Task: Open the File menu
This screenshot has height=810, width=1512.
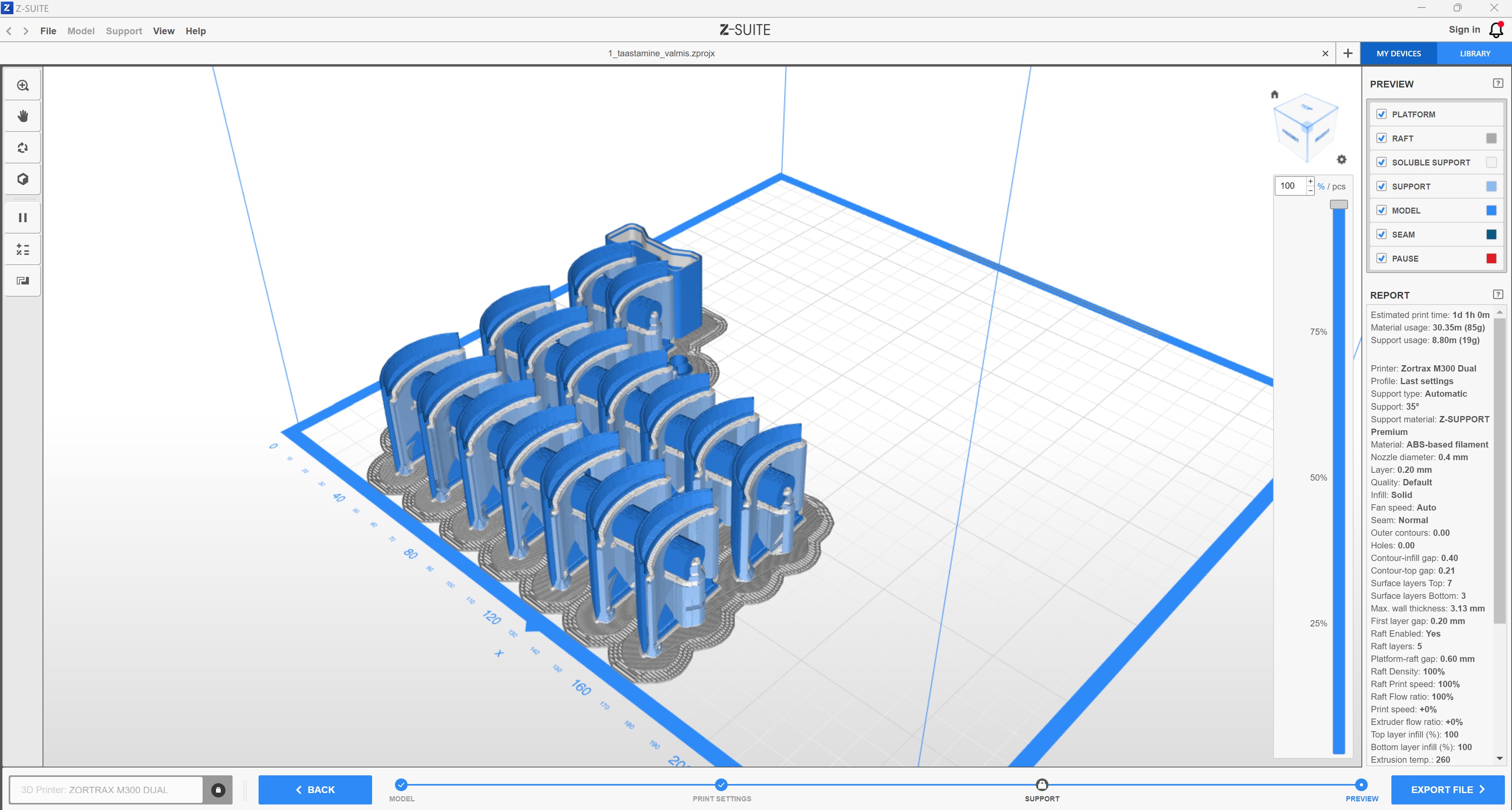Action: point(48,31)
